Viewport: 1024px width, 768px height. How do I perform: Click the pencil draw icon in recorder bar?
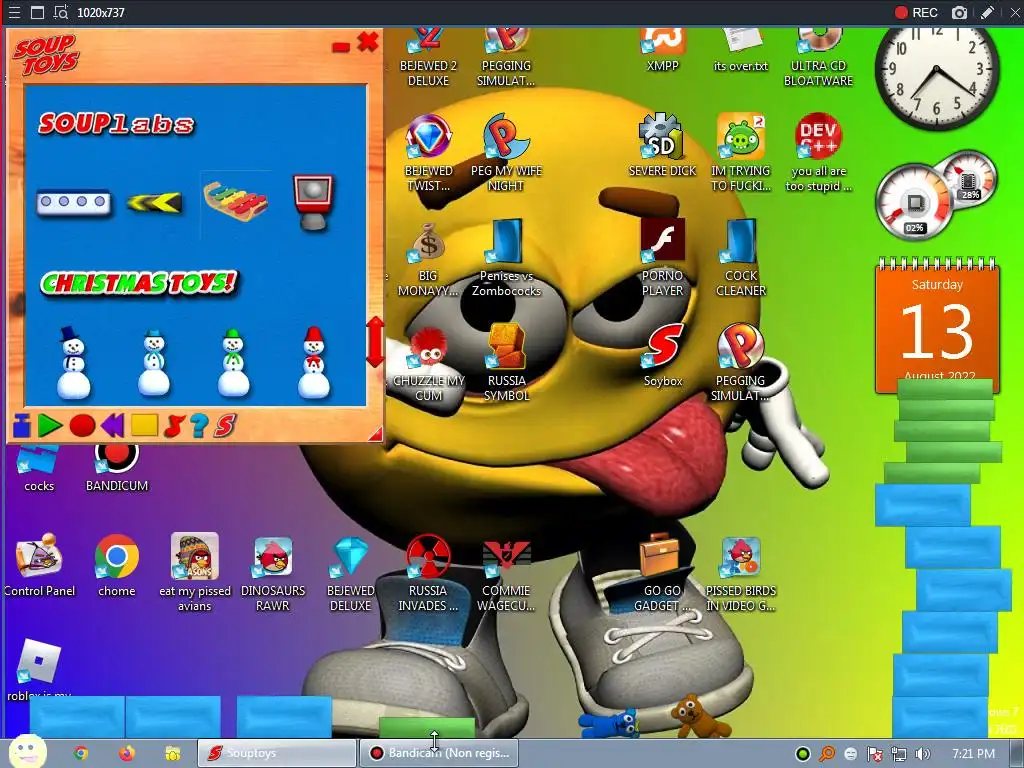987,12
